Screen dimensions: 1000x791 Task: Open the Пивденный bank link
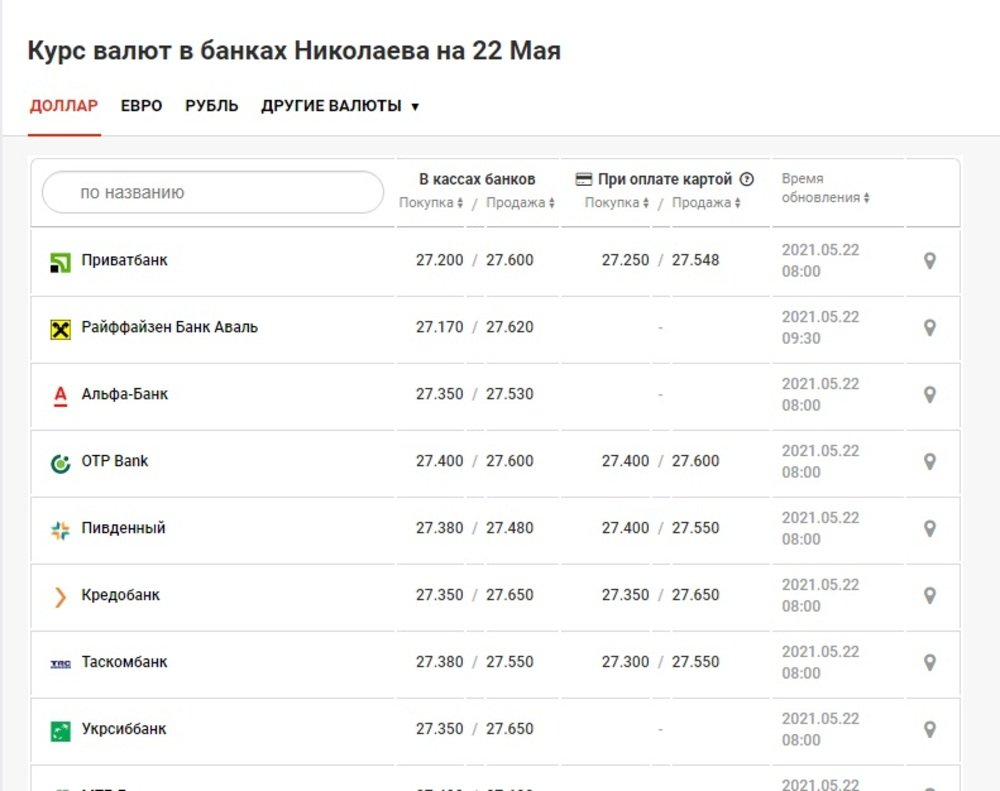click(x=123, y=528)
